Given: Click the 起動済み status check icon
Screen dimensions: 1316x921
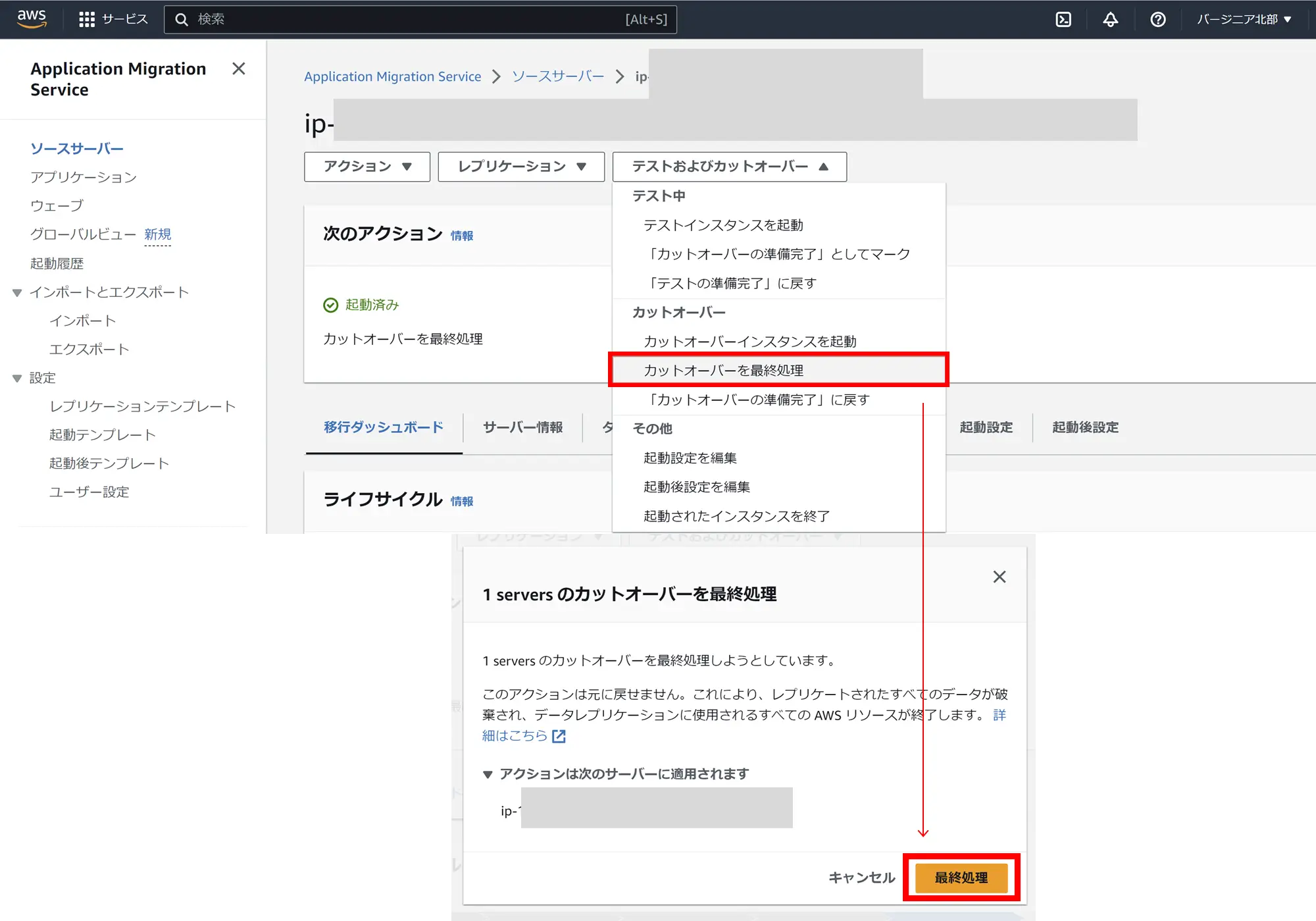Looking at the screenshot, I should [331, 305].
